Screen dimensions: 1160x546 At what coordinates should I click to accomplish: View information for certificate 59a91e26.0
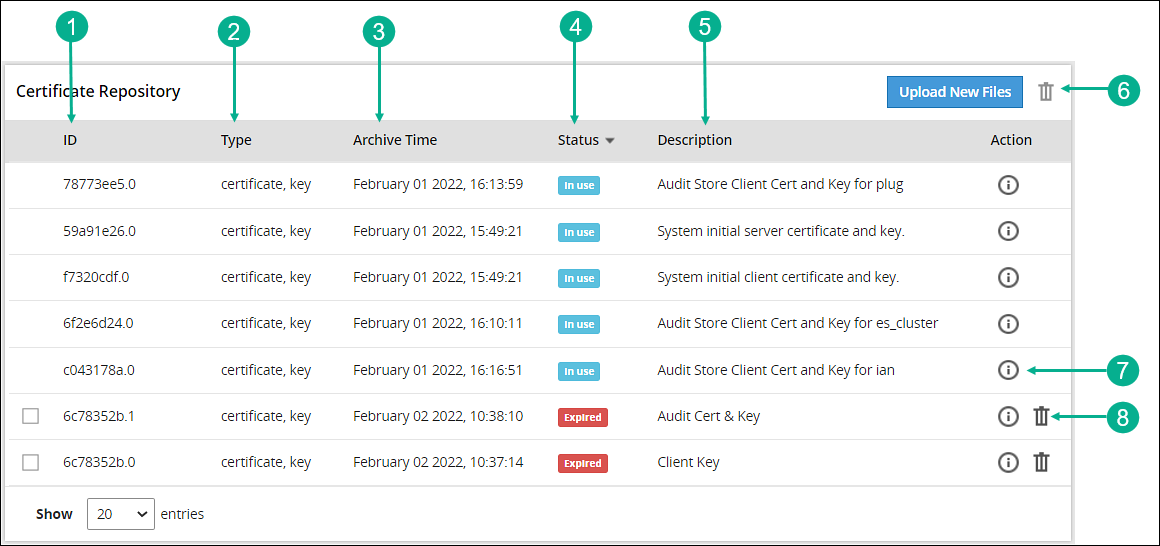(1008, 231)
